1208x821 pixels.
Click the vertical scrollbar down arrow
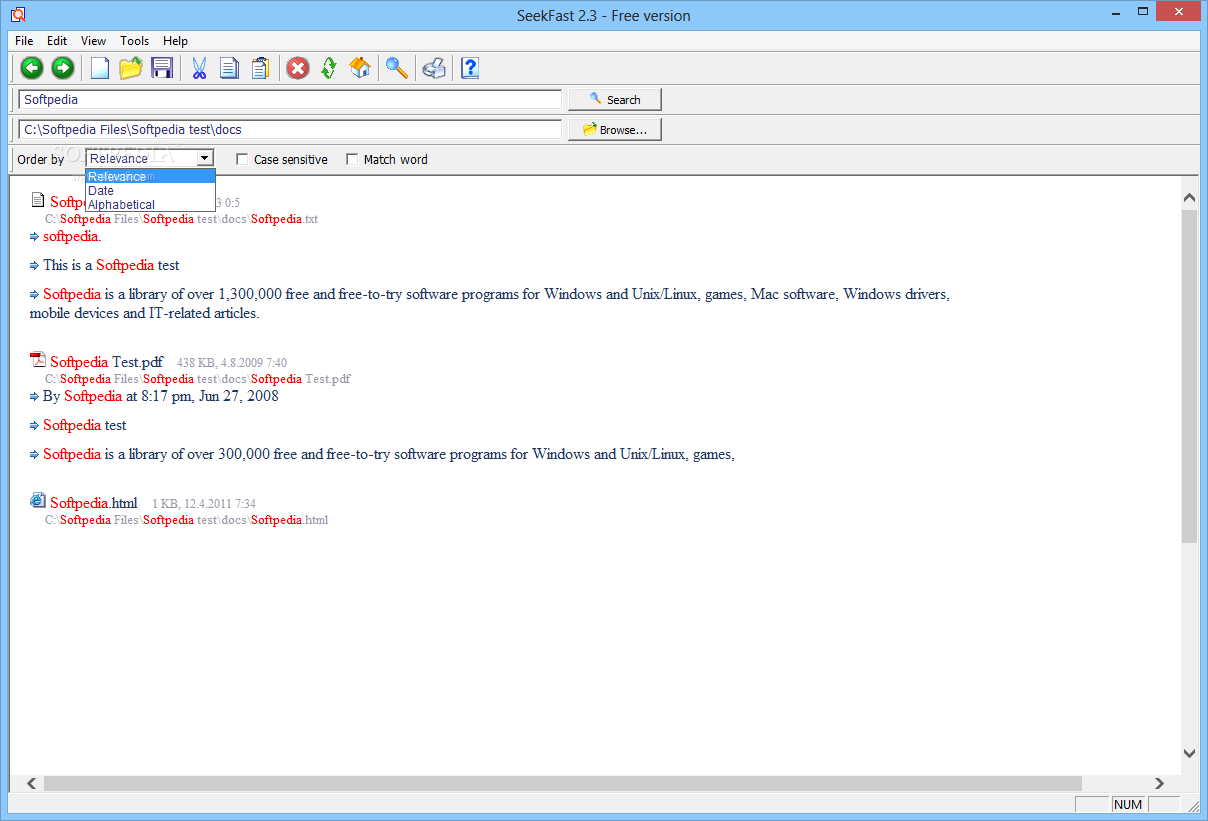(x=1189, y=754)
